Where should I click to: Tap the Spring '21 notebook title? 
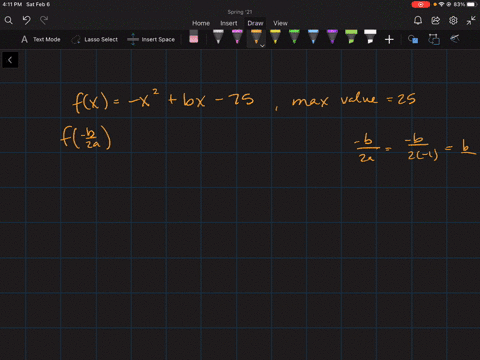[x=240, y=12]
